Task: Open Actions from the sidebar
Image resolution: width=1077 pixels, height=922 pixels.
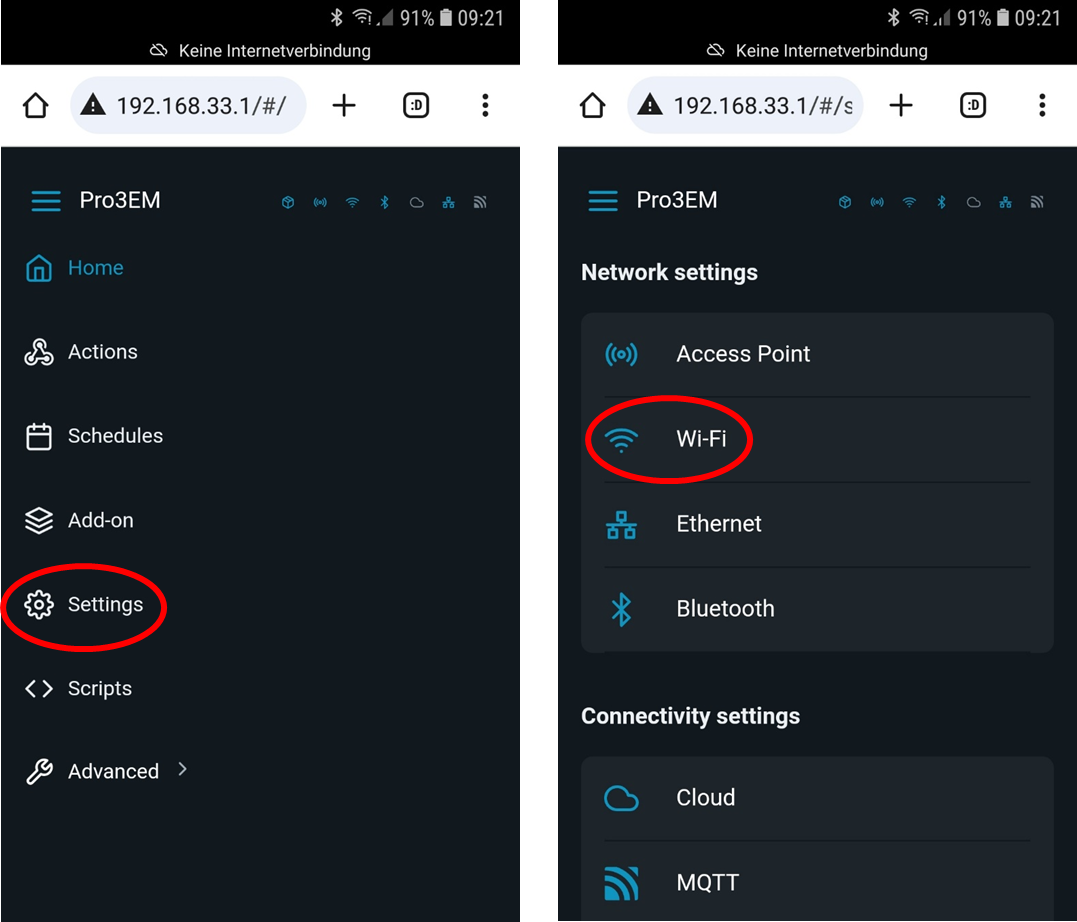Action: pos(81,352)
